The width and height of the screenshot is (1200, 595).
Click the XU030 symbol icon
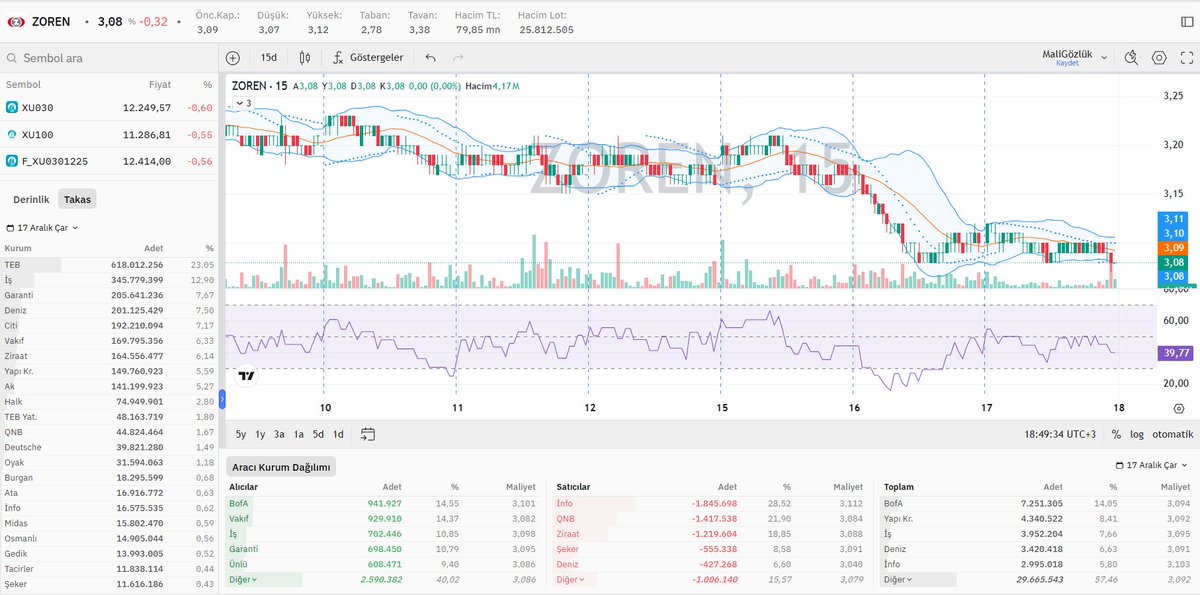pyautogui.click(x=12, y=107)
